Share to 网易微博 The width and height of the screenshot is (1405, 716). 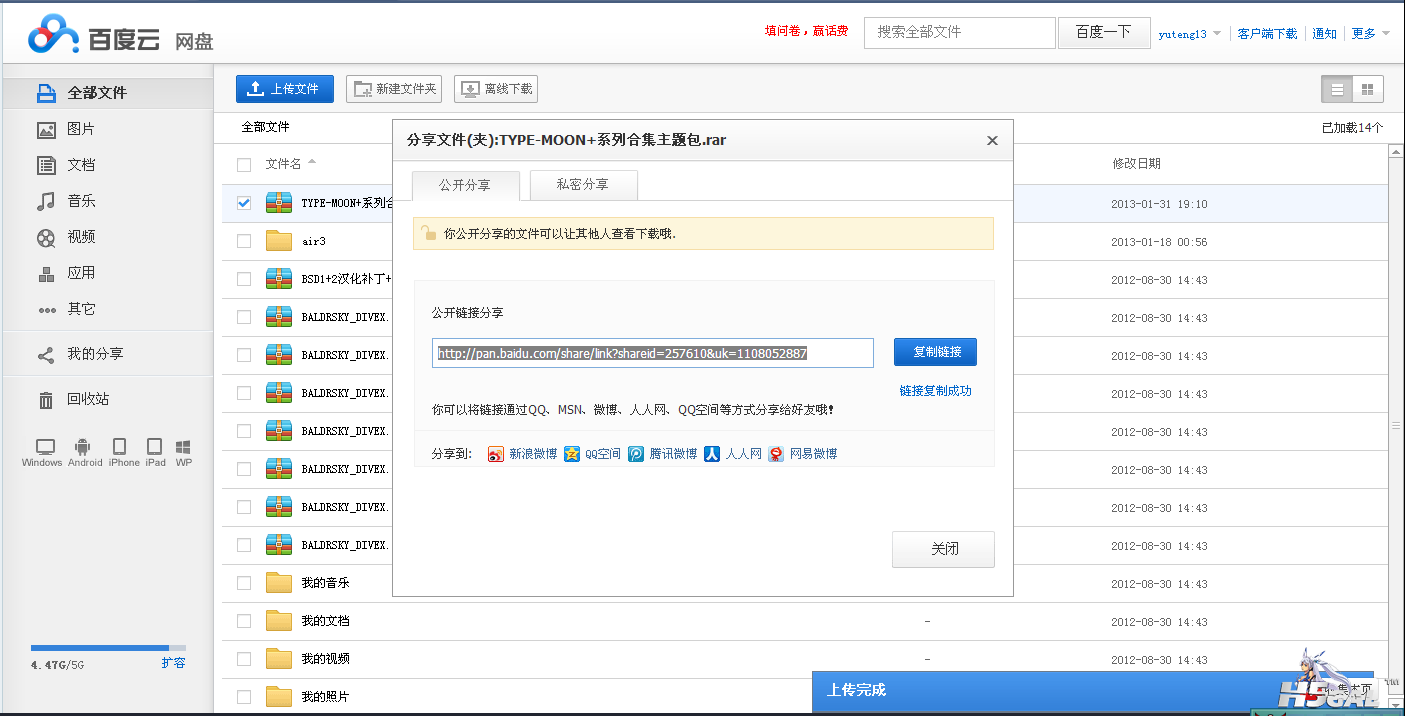[x=802, y=454]
